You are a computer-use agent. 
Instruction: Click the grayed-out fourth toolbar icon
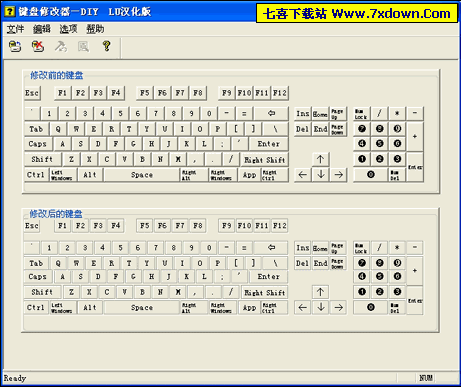click(83, 46)
